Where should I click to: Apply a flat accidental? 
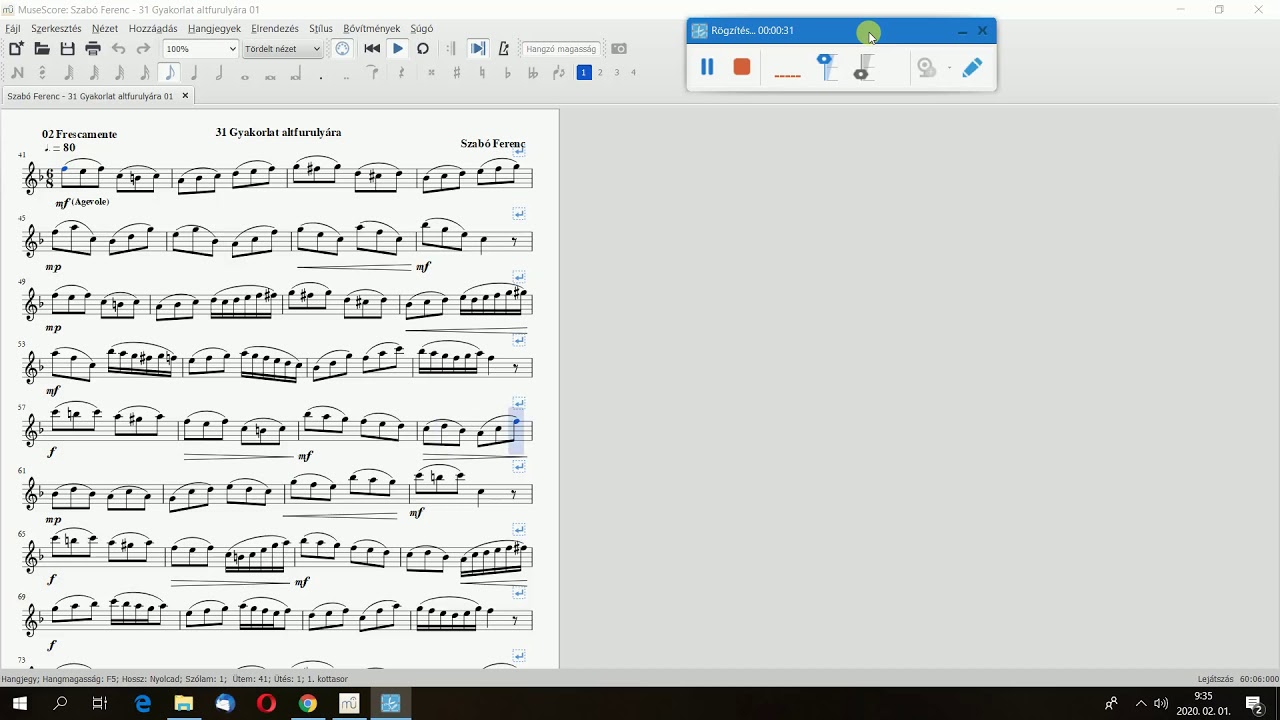coord(507,73)
